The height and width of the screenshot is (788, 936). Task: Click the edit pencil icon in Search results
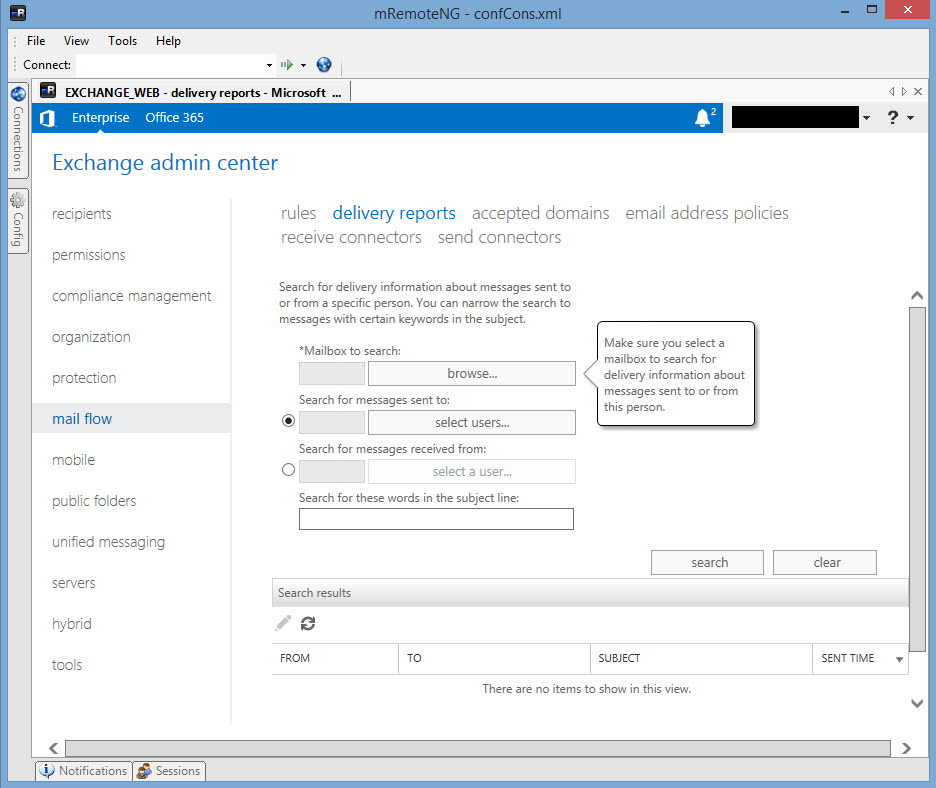283,623
